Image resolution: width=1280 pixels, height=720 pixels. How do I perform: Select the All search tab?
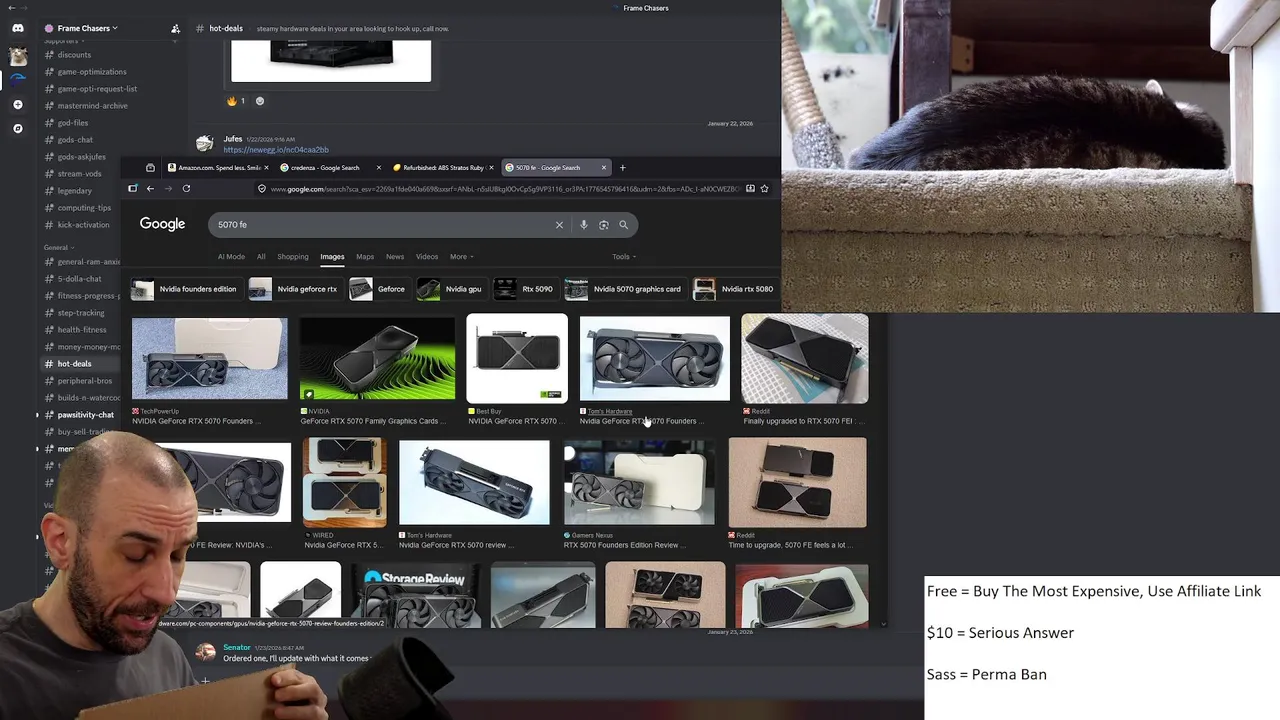click(x=261, y=256)
